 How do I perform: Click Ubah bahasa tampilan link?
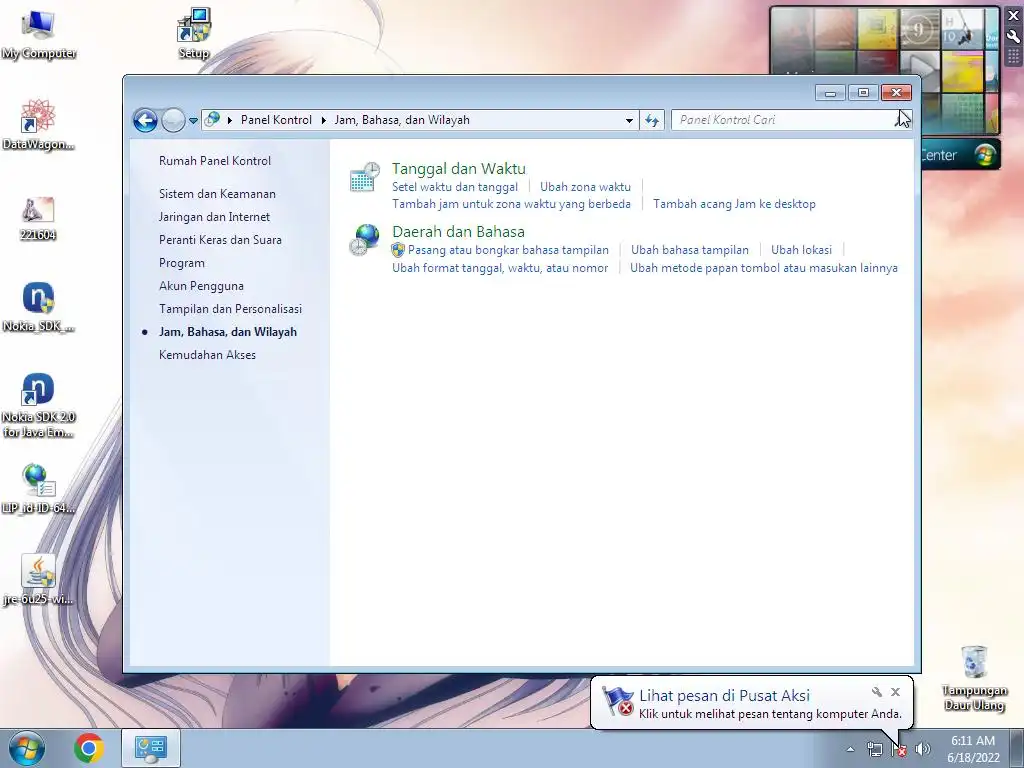click(690, 250)
